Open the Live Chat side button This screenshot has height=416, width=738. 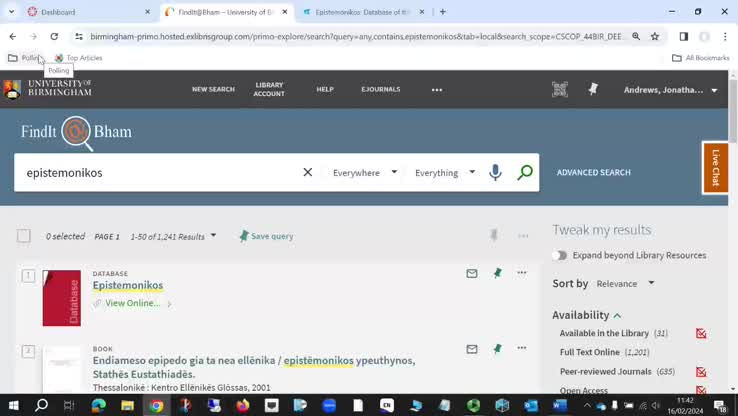[x=715, y=168]
